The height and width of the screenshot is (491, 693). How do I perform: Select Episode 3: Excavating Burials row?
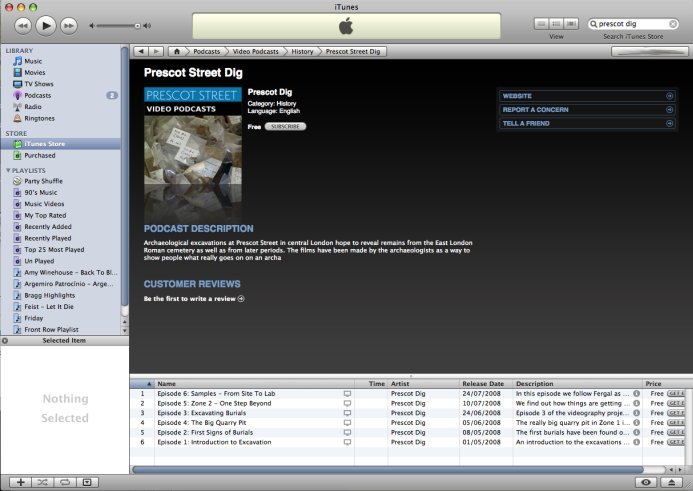[407, 413]
